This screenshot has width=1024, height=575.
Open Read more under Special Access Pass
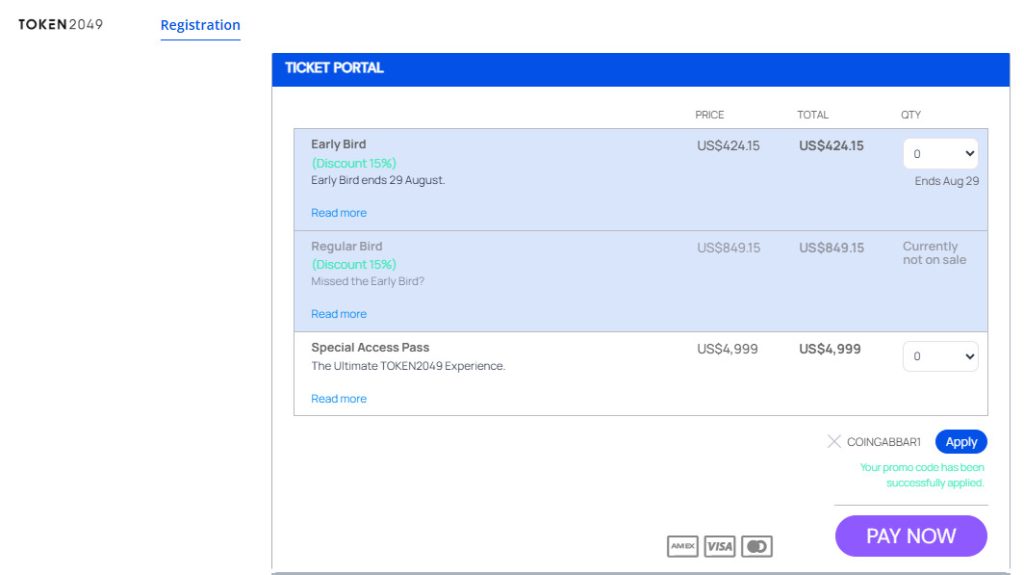pos(338,399)
